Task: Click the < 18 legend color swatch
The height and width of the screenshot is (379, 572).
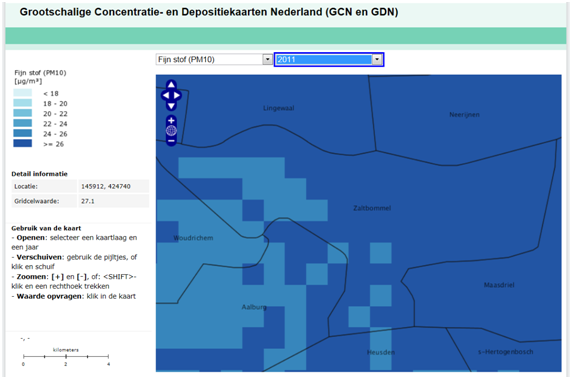Action: pyautogui.click(x=23, y=93)
